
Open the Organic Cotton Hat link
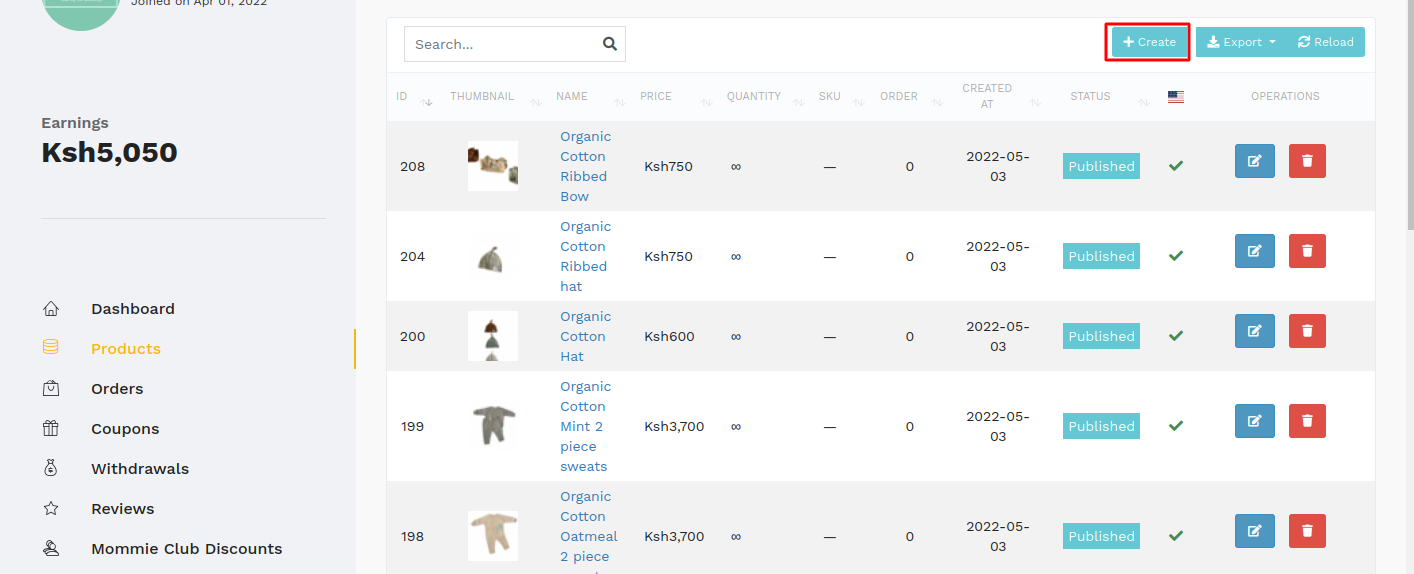point(585,336)
